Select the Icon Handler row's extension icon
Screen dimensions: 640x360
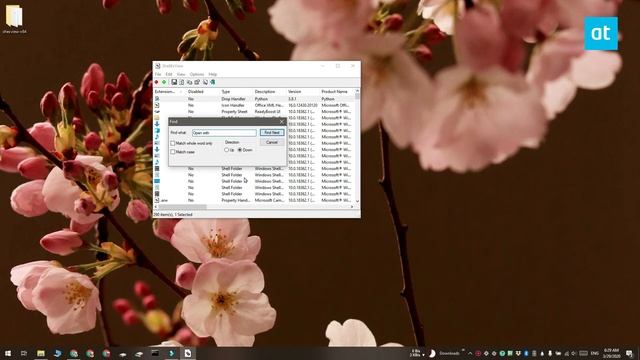pos(157,105)
